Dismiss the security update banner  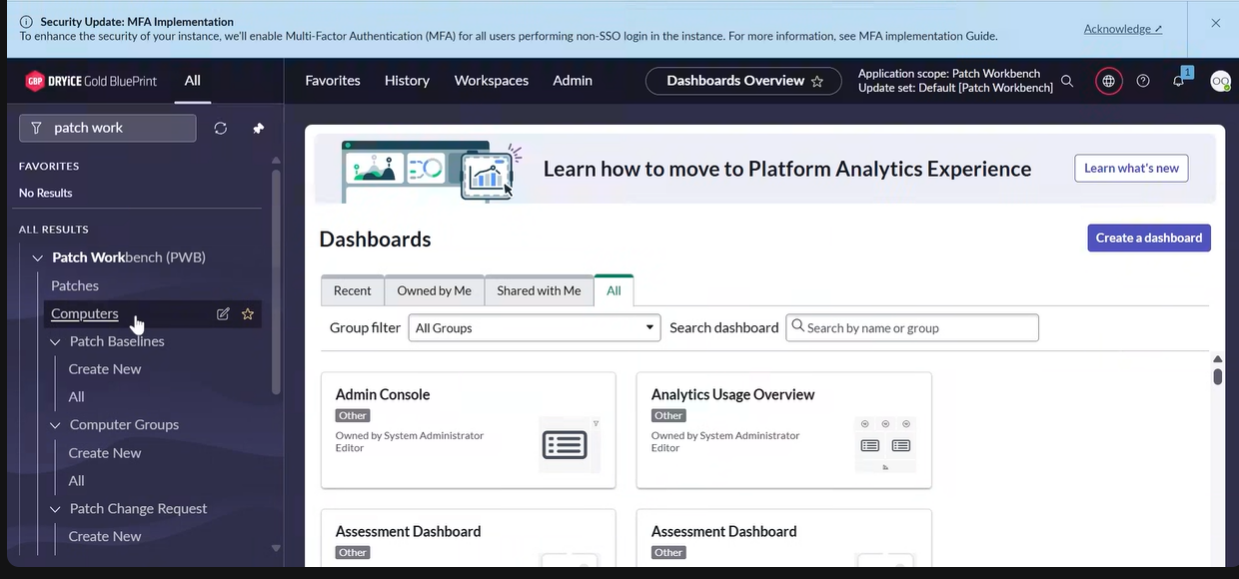coord(1216,23)
